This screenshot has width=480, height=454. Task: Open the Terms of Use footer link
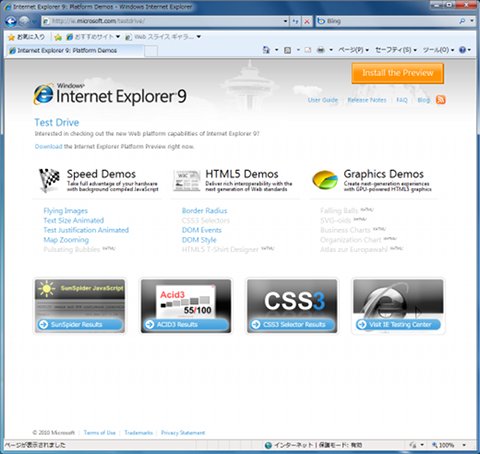pyautogui.click(x=100, y=433)
